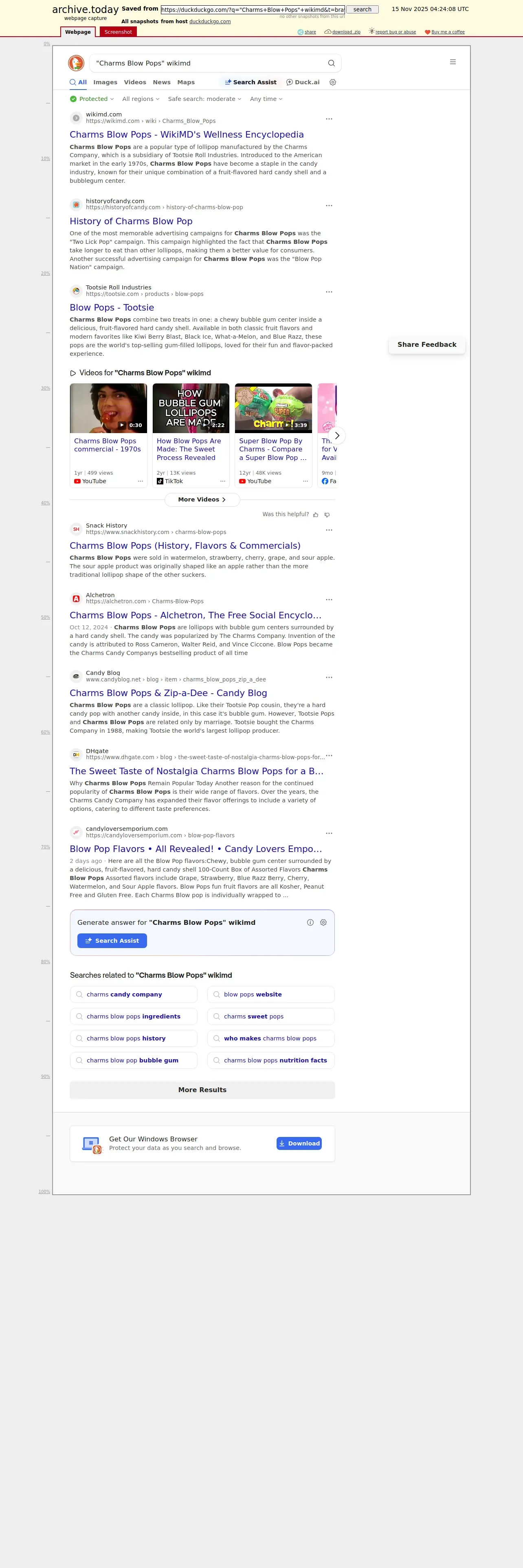Image resolution: width=523 pixels, height=1568 pixels.
Task: Click Search Assist in the top bar
Action: [x=250, y=82]
